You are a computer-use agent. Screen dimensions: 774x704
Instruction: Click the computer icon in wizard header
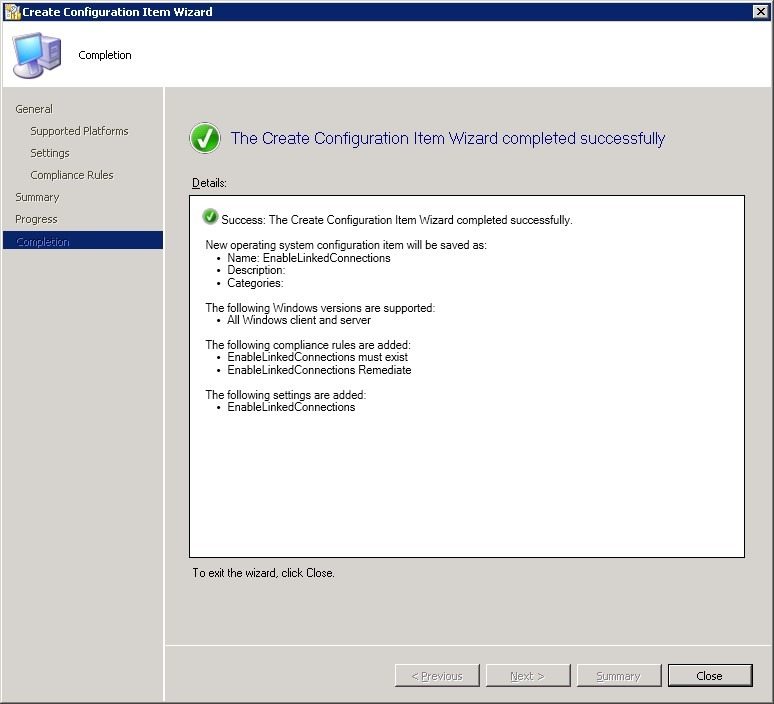pyautogui.click(x=37, y=55)
